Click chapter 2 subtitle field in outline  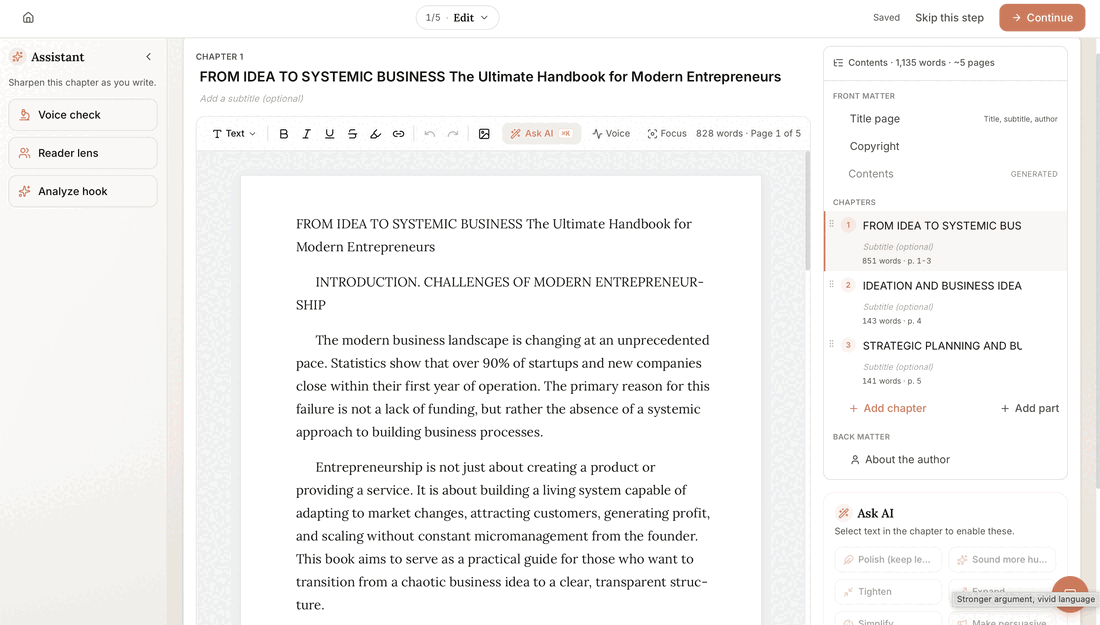[898, 307]
